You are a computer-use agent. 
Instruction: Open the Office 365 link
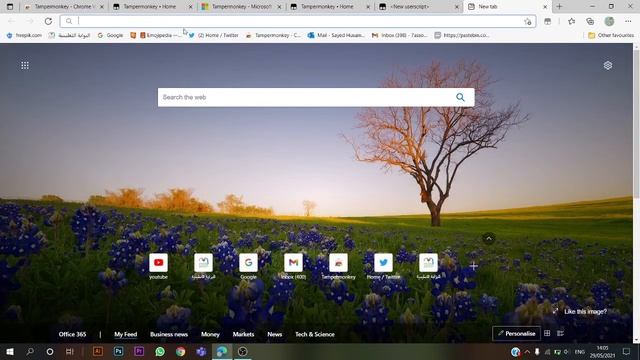click(x=72, y=334)
